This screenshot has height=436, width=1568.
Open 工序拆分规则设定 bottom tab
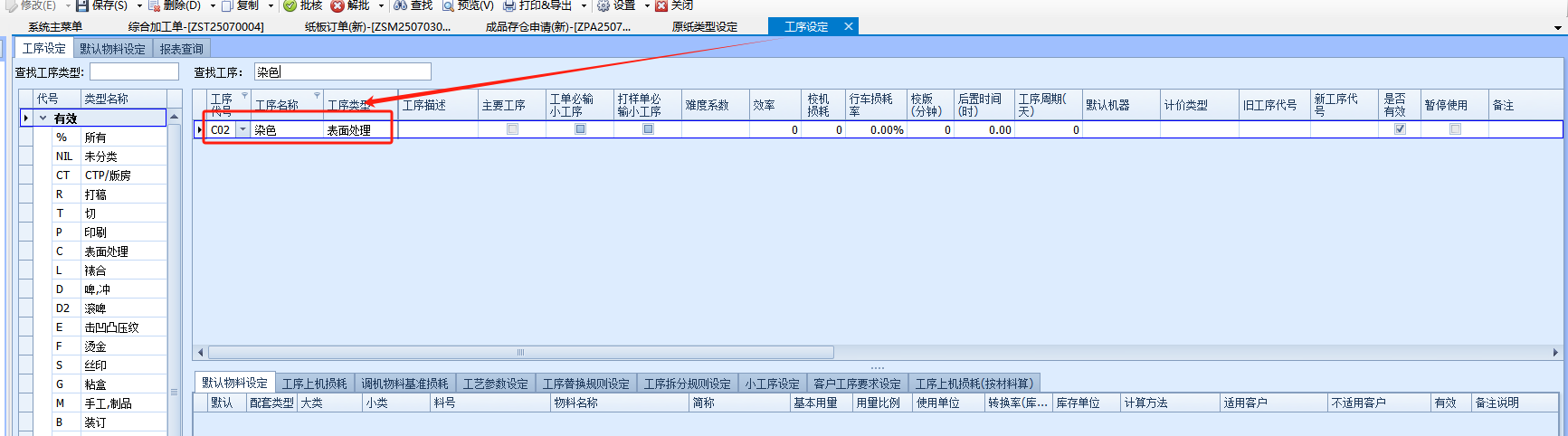tap(688, 384)
